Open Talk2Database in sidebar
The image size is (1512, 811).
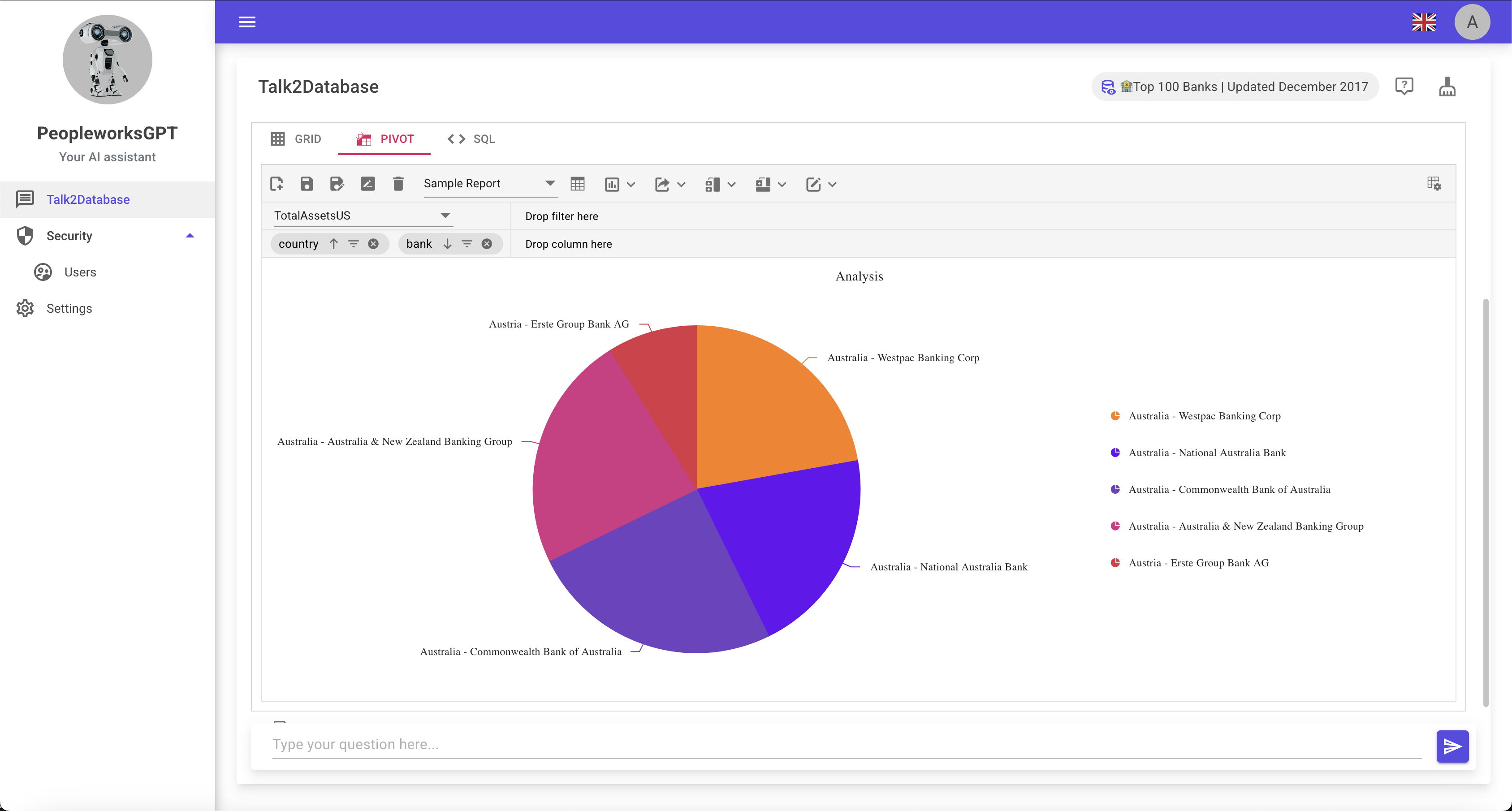click(x=108, y=199)
